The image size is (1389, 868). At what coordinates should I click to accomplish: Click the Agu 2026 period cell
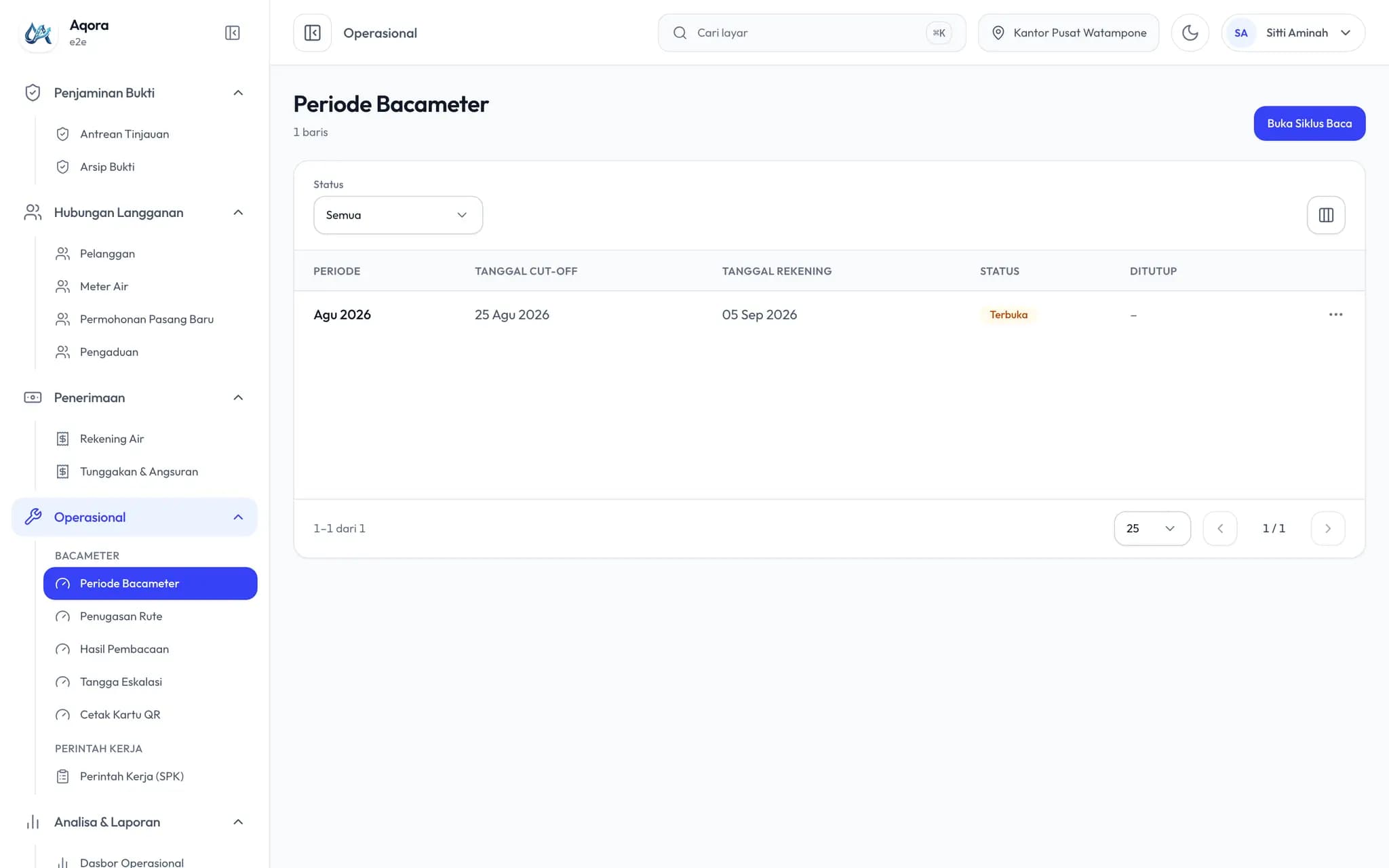click(x=342, y=315)
